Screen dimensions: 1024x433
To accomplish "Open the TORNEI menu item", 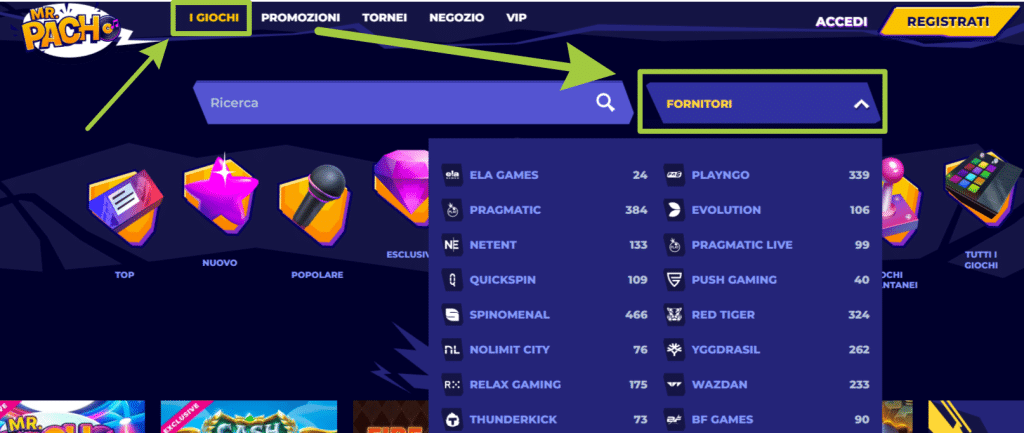I will pos(385,18).
